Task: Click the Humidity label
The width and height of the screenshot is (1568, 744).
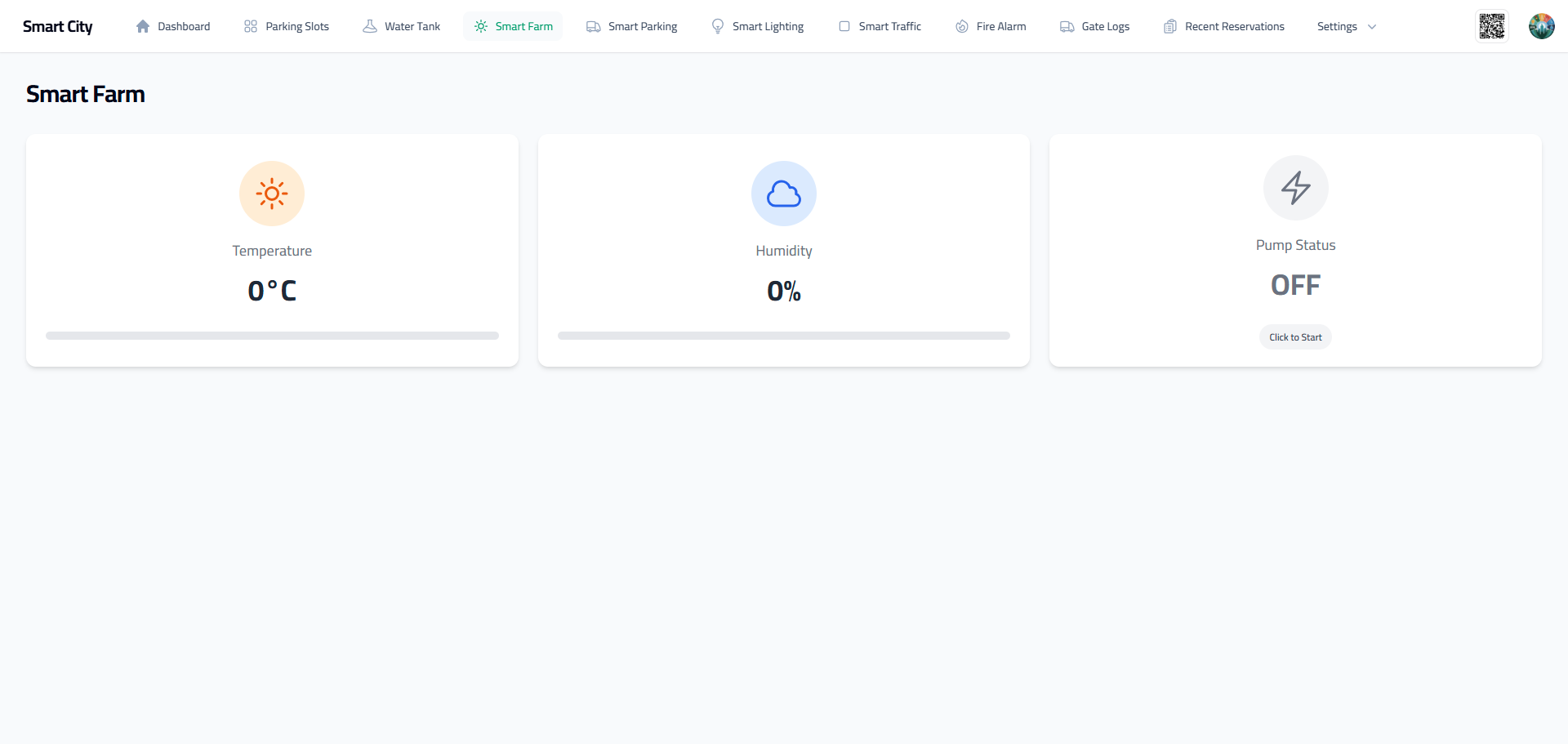Action: (x=784, y=251)
